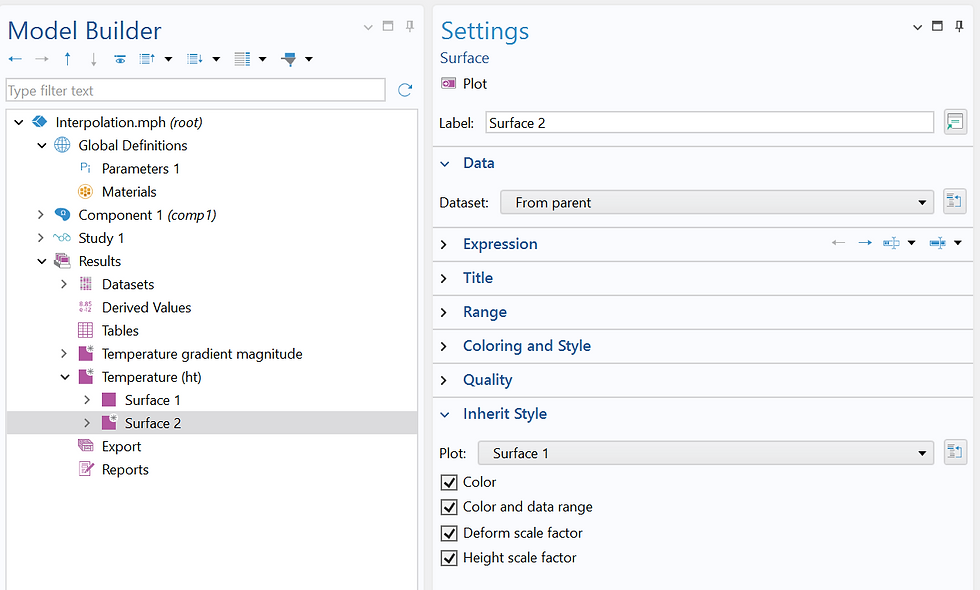This screenshot has height=590, width=980.
Task: Pin the Settings panel with pushpin icon
Action: pyautogui.click(x=959, y=26)
